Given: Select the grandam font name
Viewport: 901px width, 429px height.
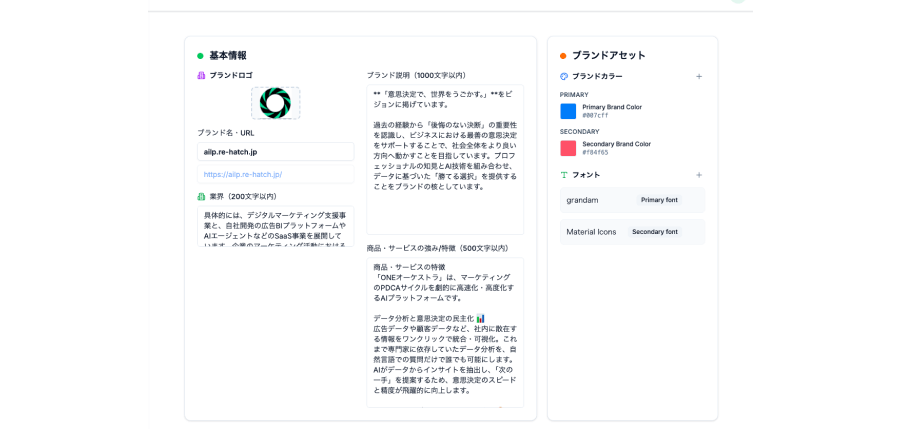Looking at the screenshot, I should [582, 200].
